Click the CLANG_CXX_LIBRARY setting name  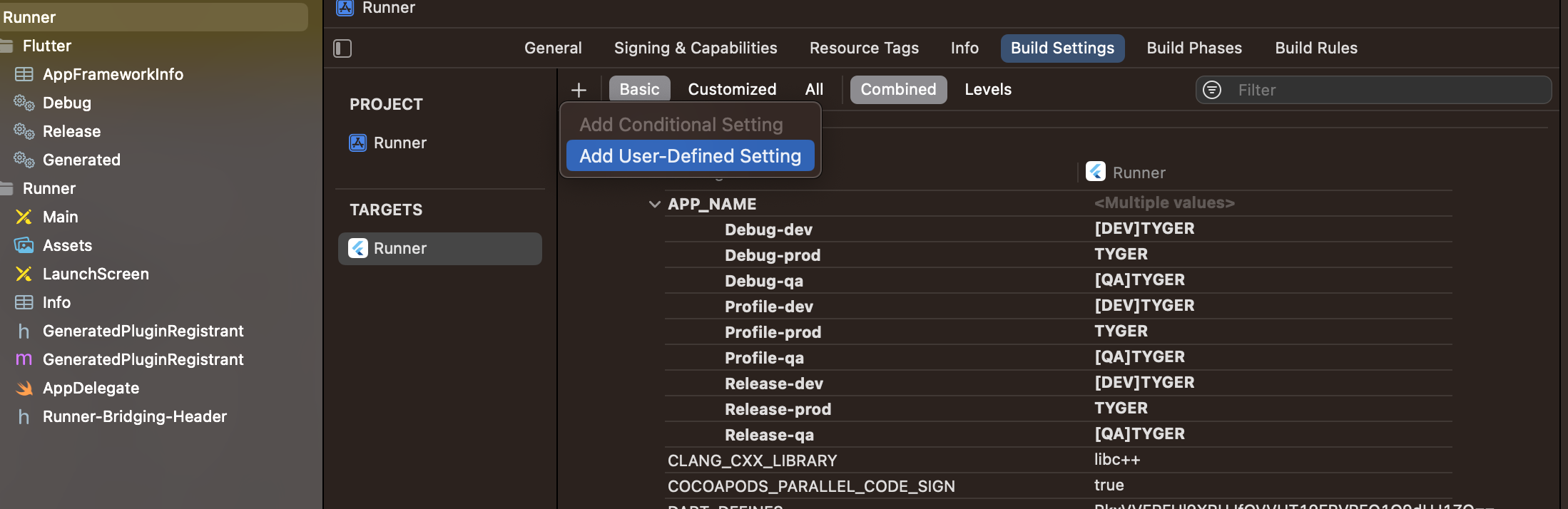[752, 461]
